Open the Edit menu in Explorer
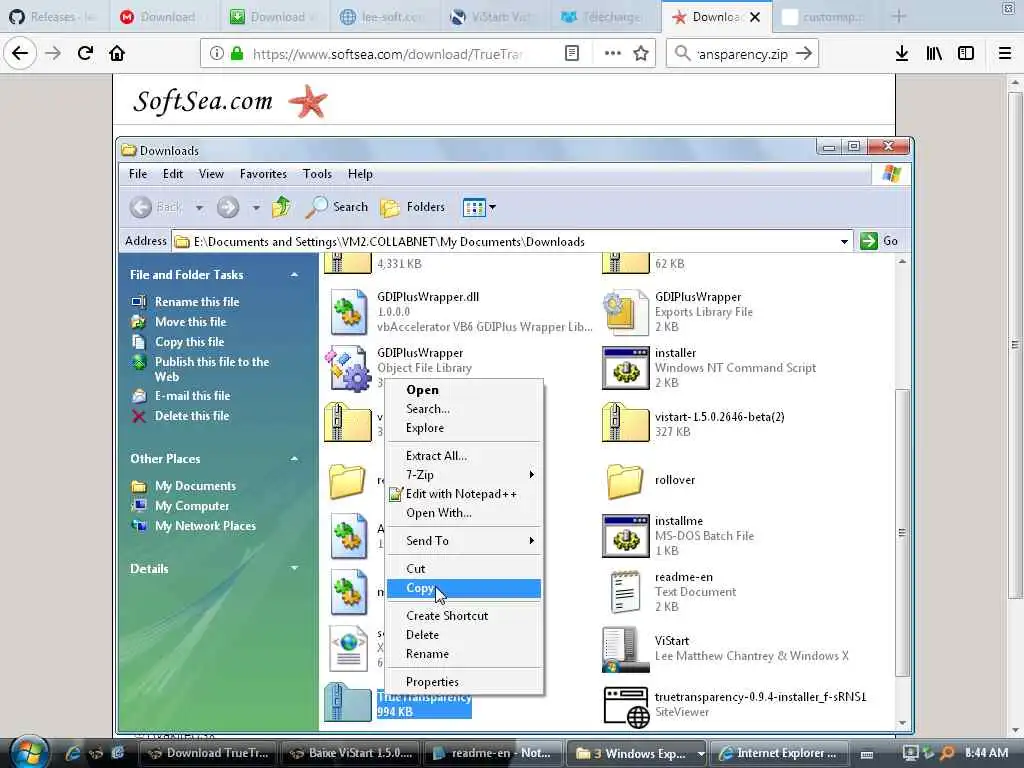This screenshot has height=768, width=1024. coord(172,174)
